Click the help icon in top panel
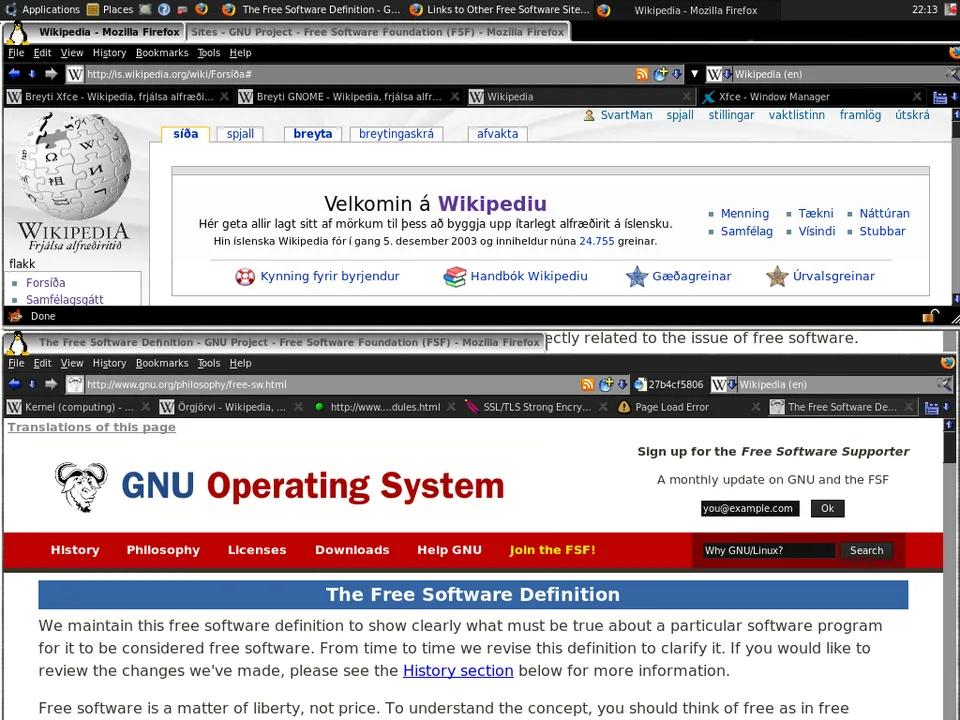Screen dimensions: 960x720 pos(163,9)
